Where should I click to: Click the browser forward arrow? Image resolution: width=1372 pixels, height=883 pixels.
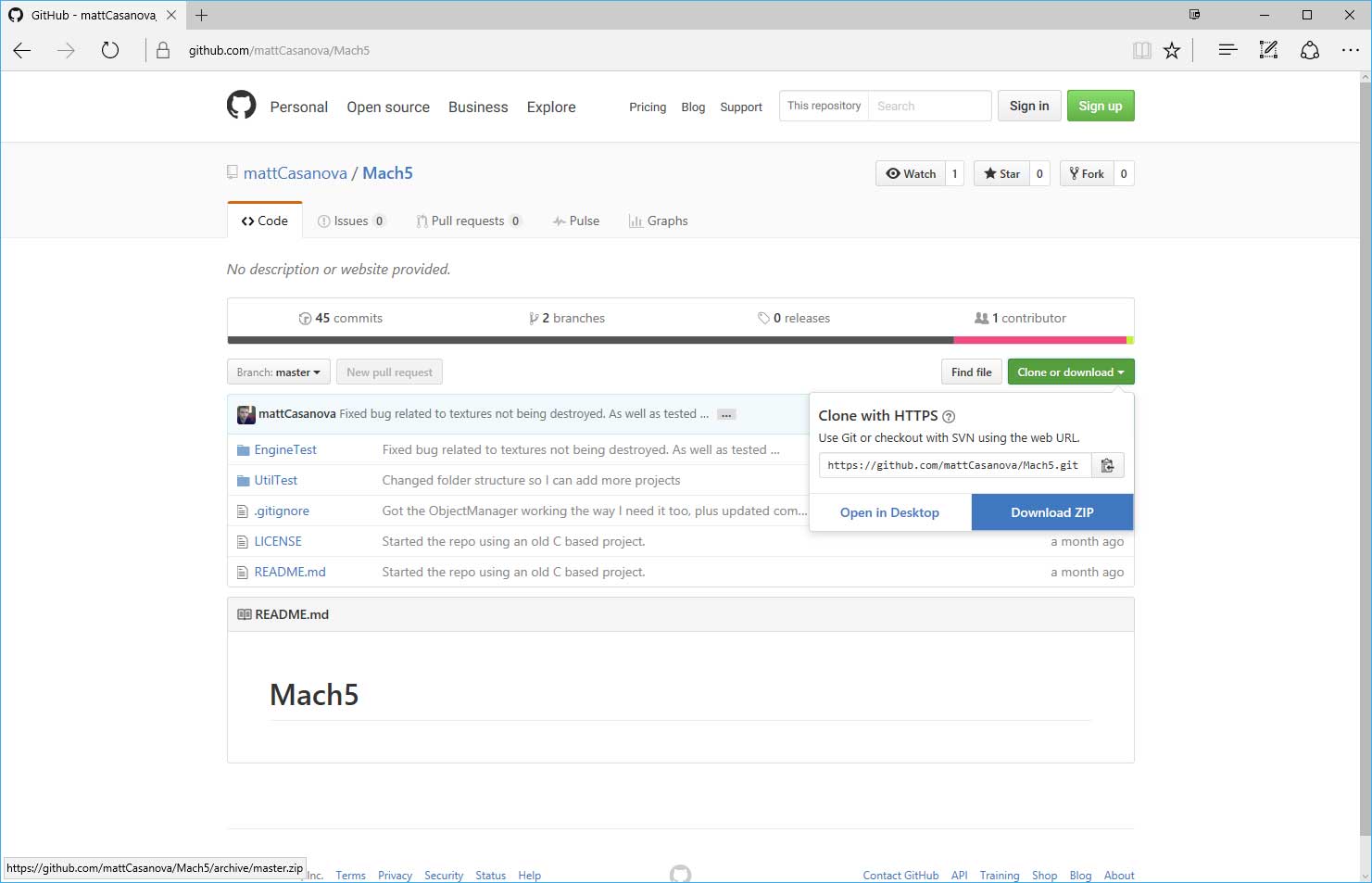(66, 51)
